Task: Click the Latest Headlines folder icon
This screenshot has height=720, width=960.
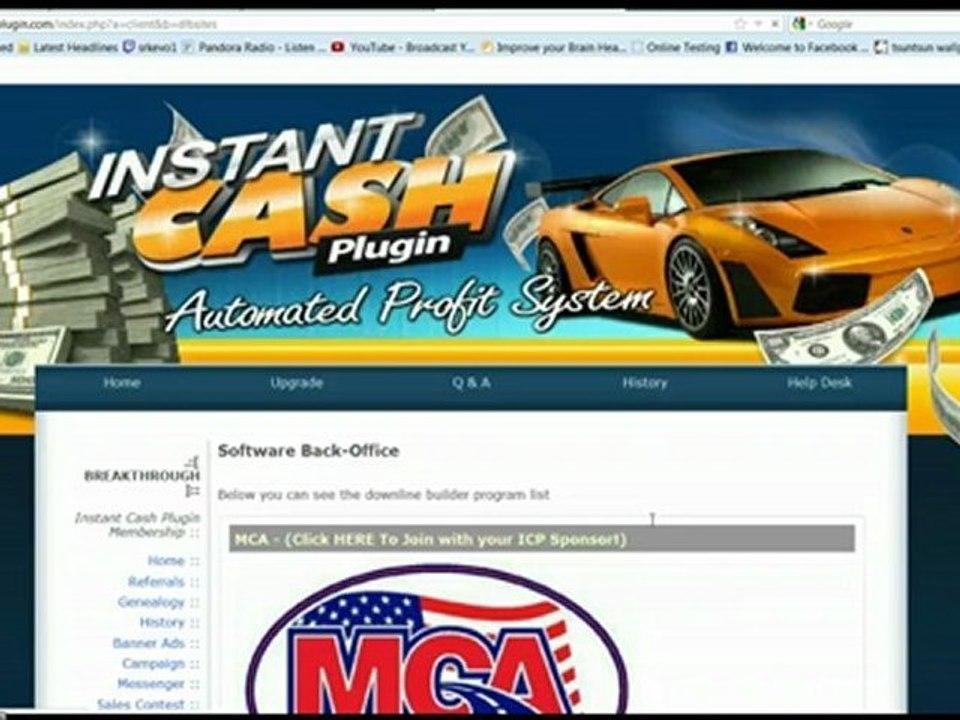Action: tap(24, 47)
